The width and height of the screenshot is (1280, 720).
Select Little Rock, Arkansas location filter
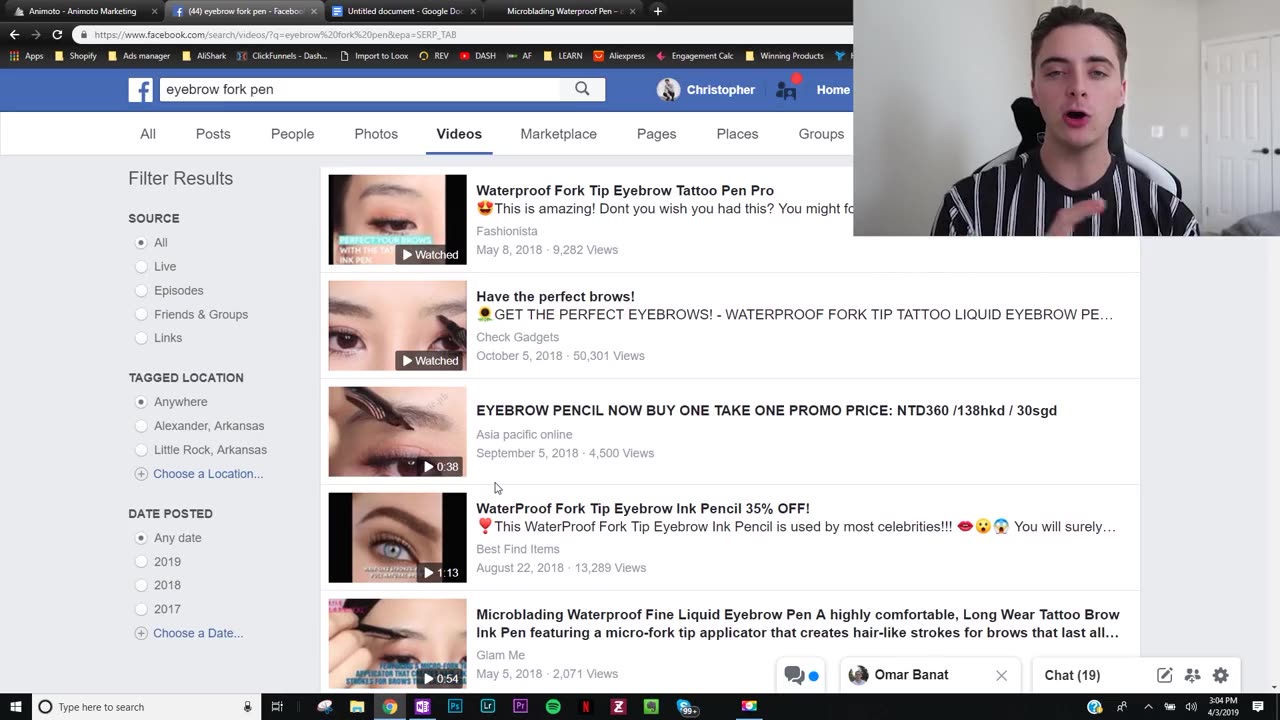[x=141, y=450]
